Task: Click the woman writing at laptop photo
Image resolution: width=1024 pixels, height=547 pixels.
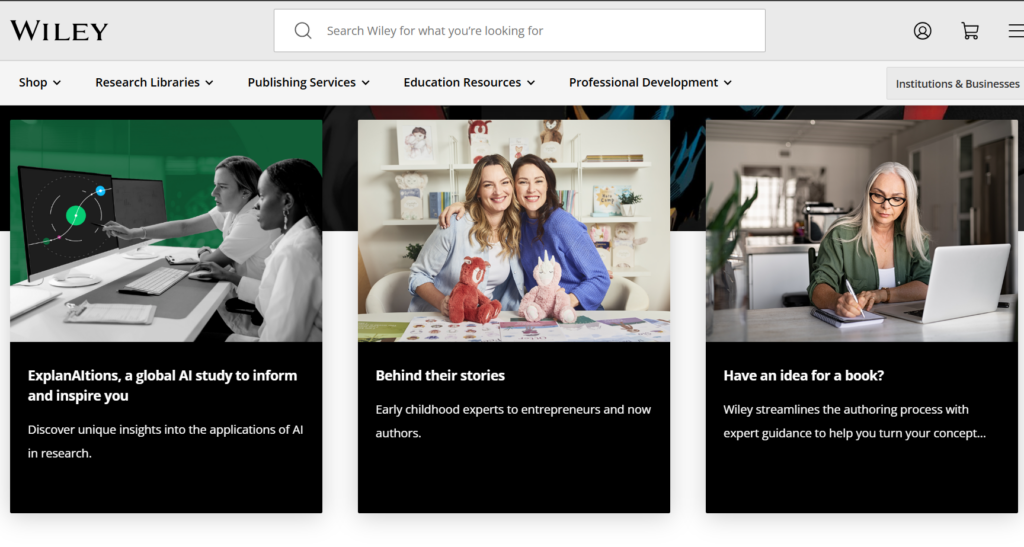Action: pyautogui.click(x=861, y=231)
